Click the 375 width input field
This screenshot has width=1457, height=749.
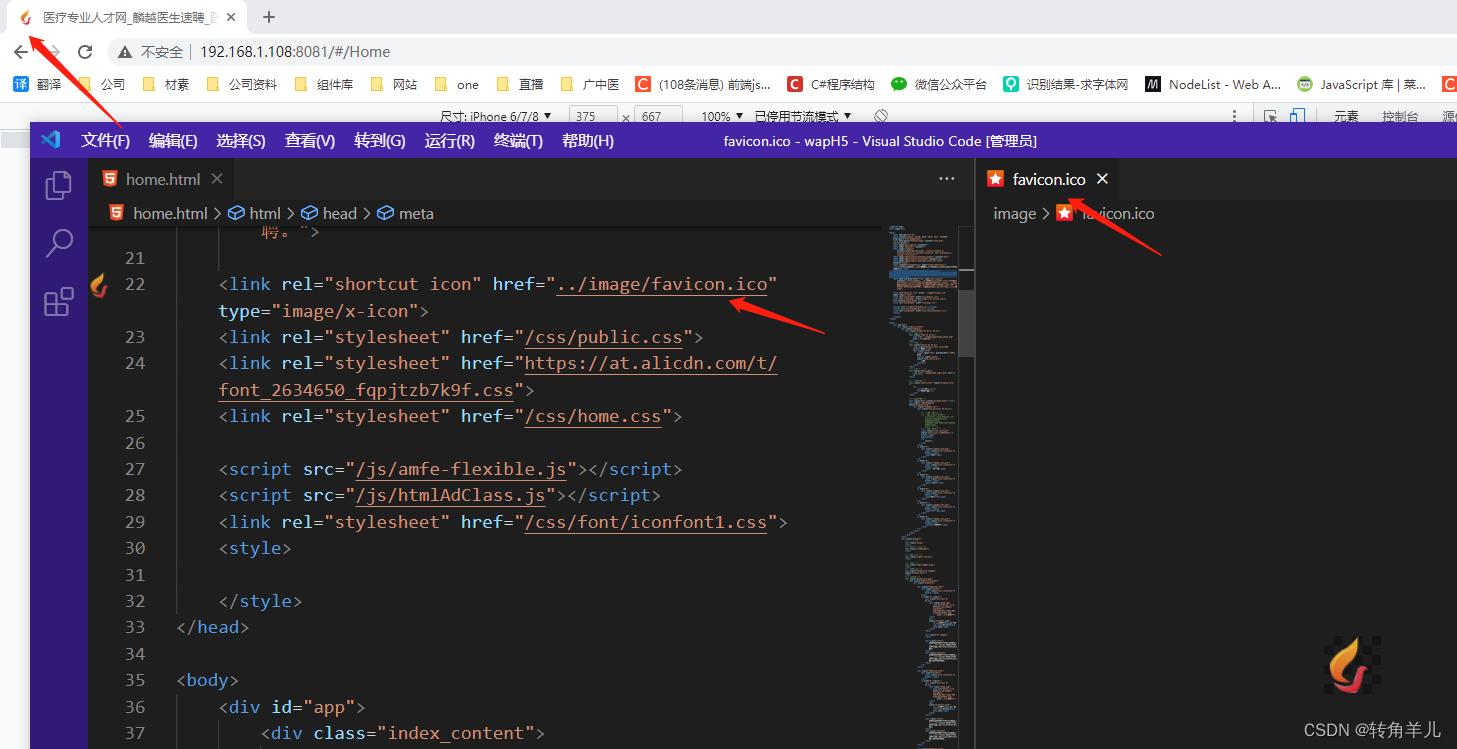pyautogui.click(x=593, y=117)
